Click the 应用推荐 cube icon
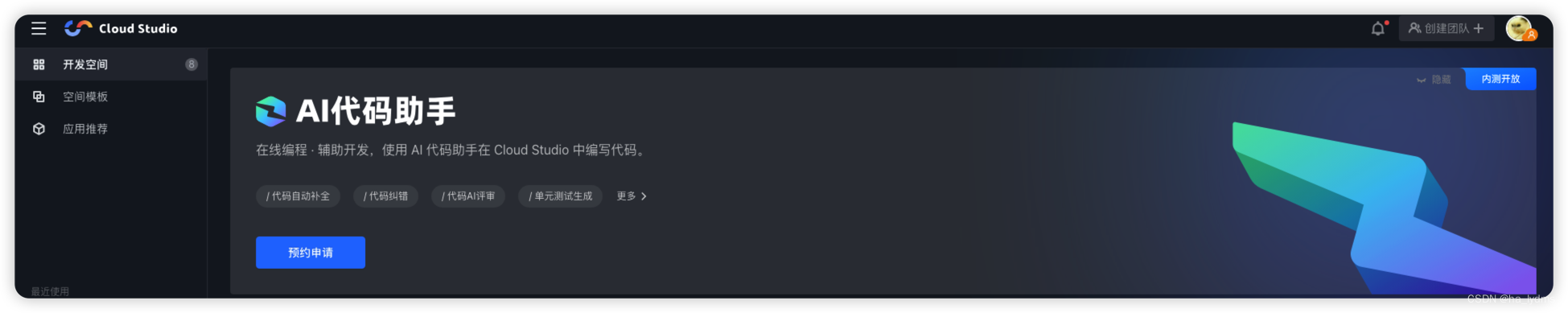 pos(39,129)
